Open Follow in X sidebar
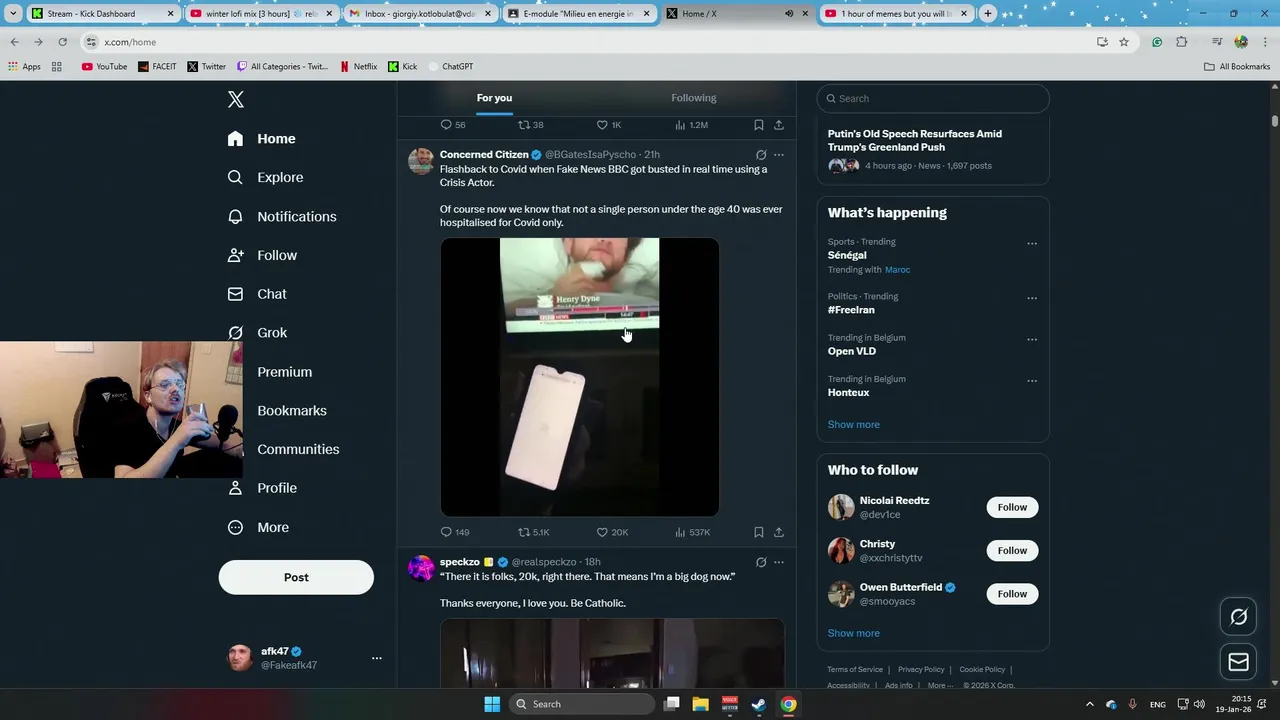The width and height of the screenshot is (1280, 720). pos(263,255)
